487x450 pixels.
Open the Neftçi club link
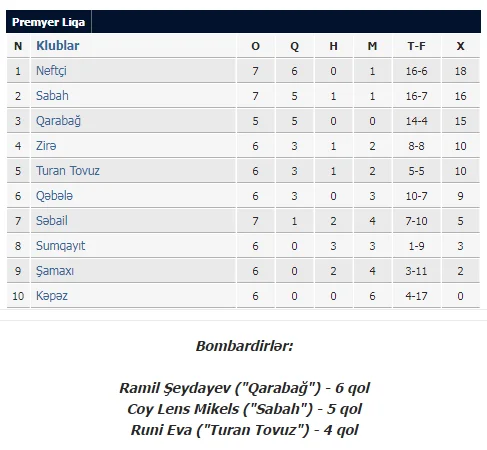coord(51,71)
